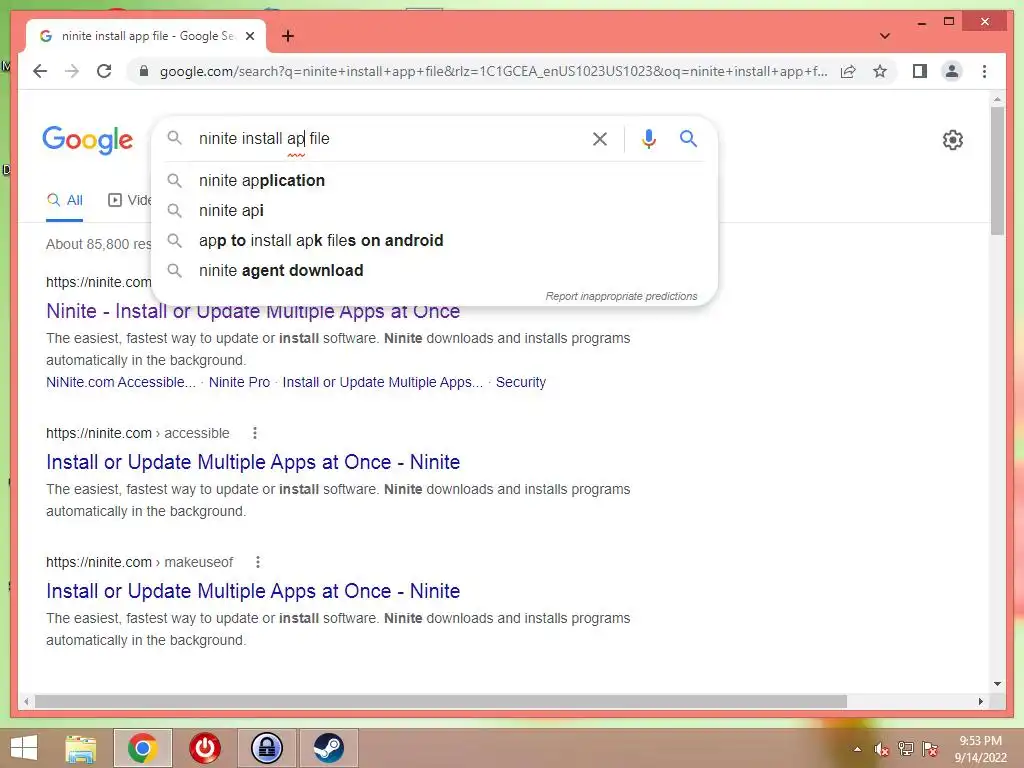Switch to Chrome in the taskbar
Viewport: 1024px width, 768px height.
(x=142, y=748)
